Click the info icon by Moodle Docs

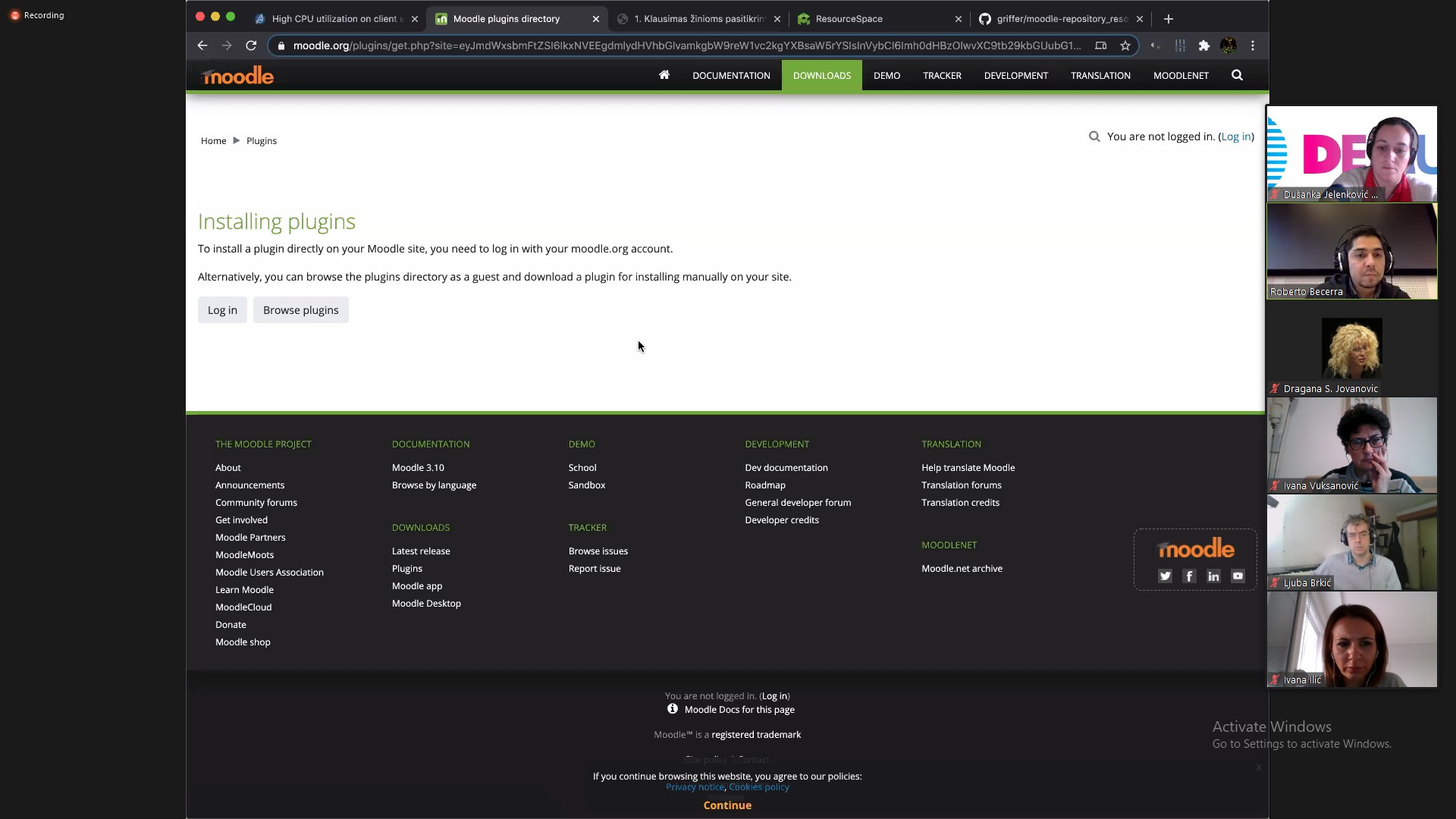click(x=673, y=709)
